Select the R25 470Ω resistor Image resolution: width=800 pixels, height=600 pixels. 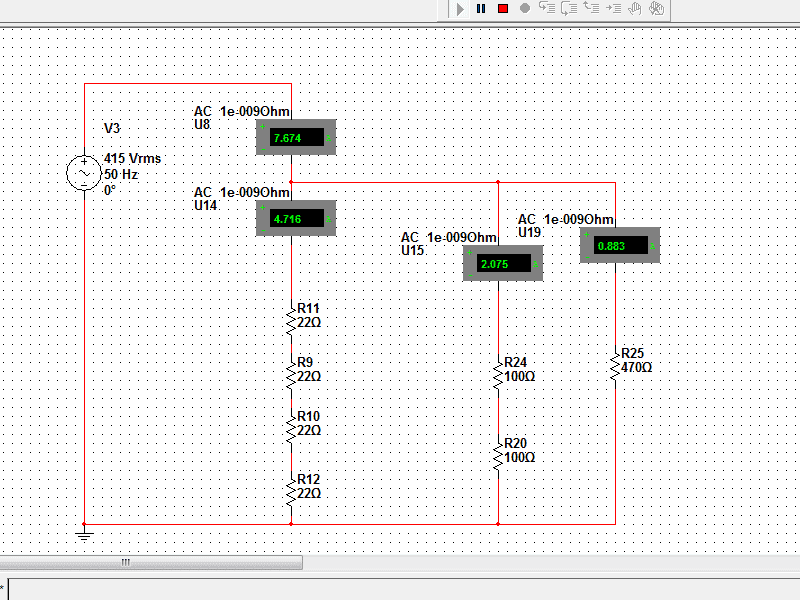tap(615, 367)
